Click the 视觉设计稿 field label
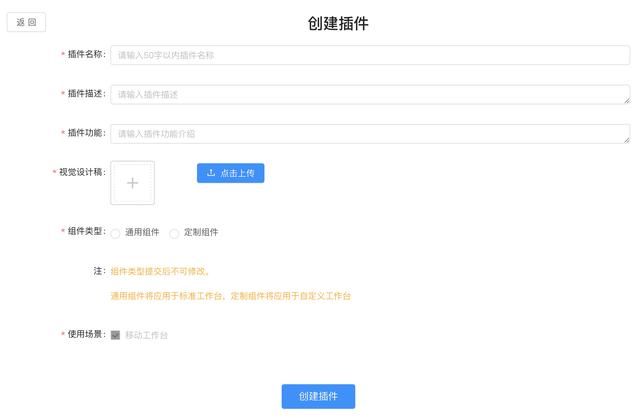The image size is (640, 418). 82,172
